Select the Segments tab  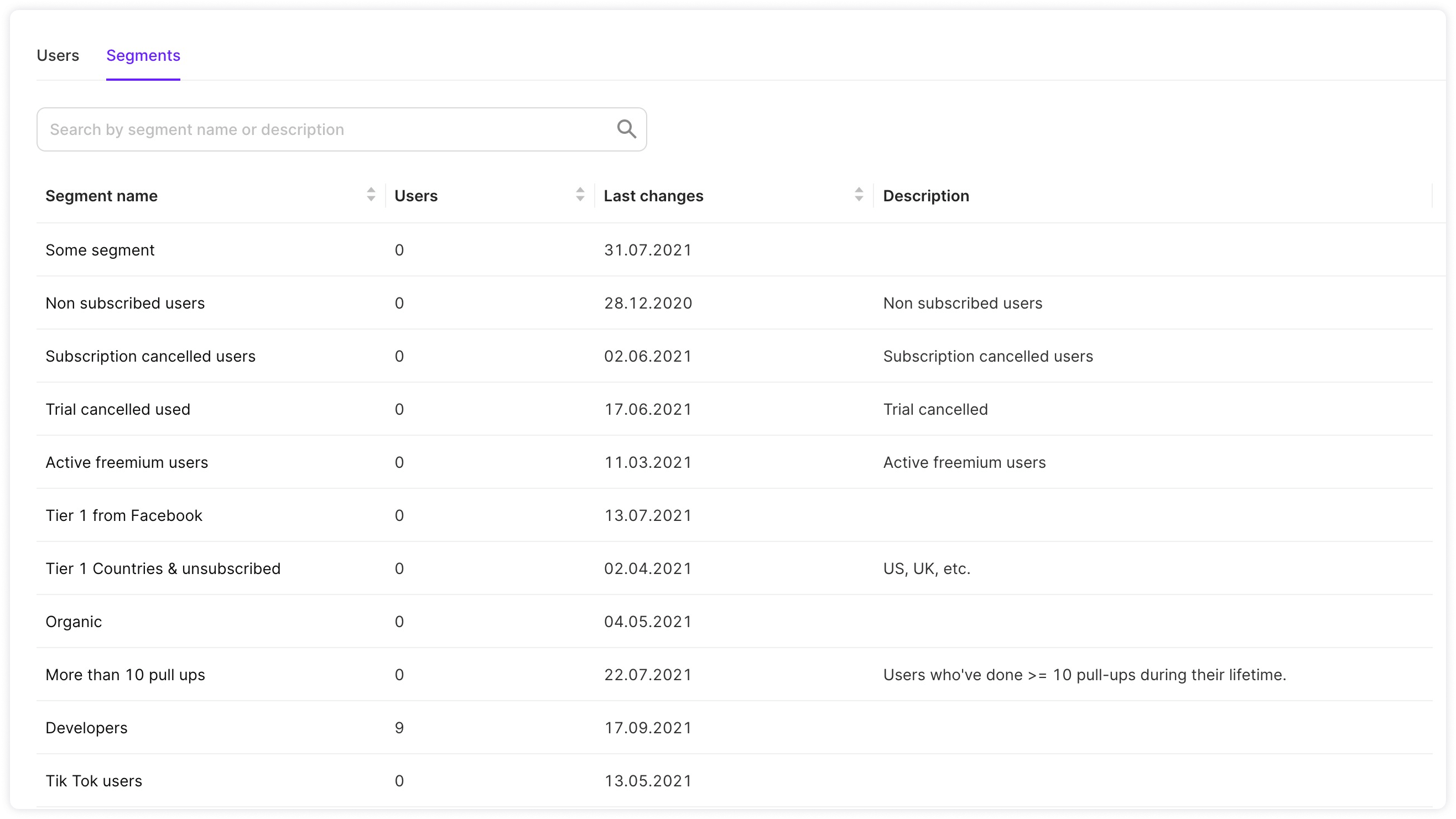pos(143,55)
